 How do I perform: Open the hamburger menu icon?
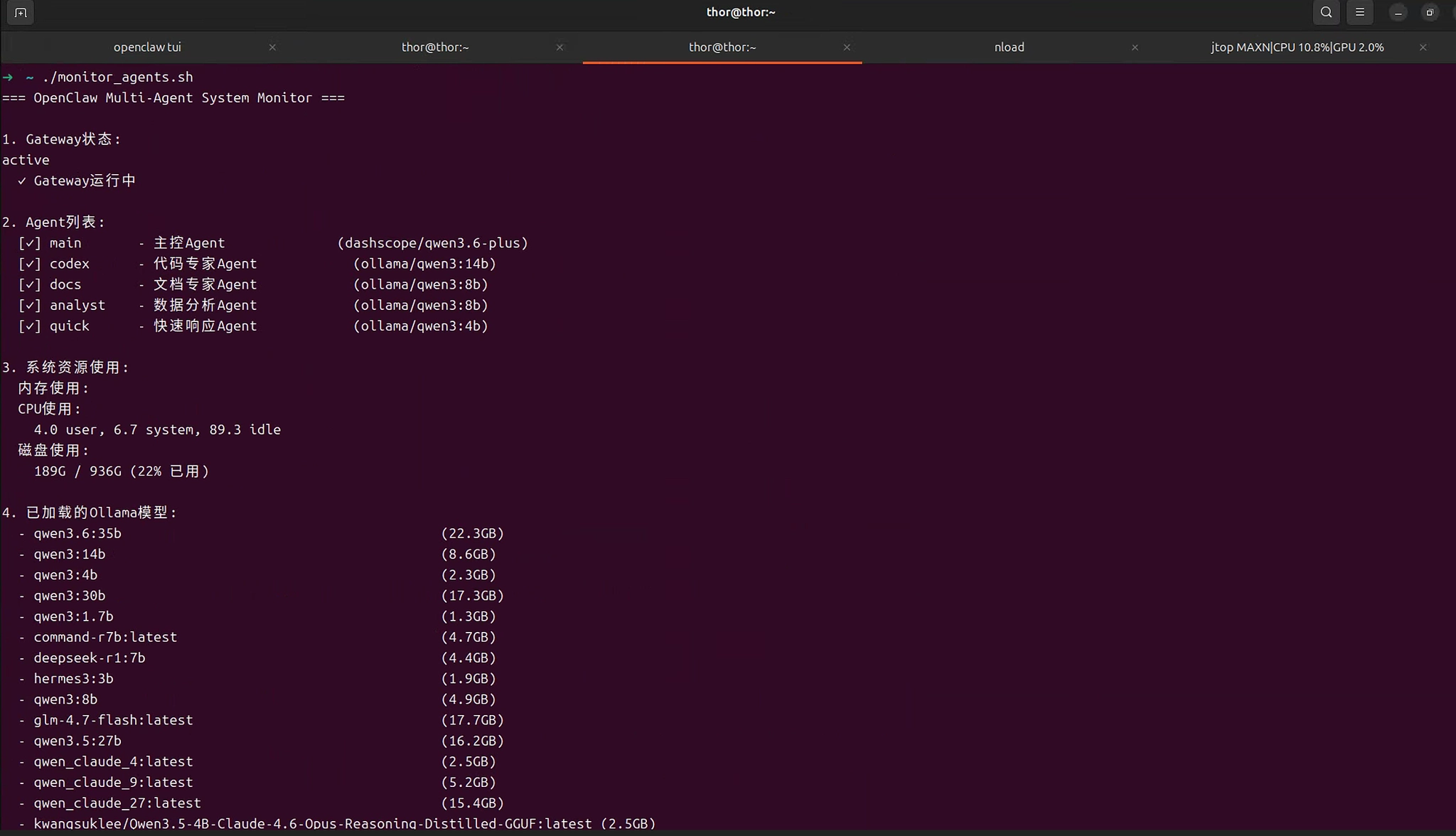(1359, 12)
